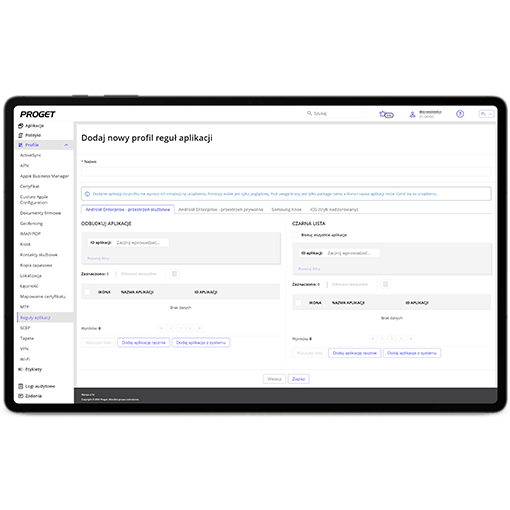The width and height of the screenshot is (510, 510).
Task: Switch to the Android Enterprise przestrzeń prywatna tab
Action: pyautogui.click(x=221, y=209)
